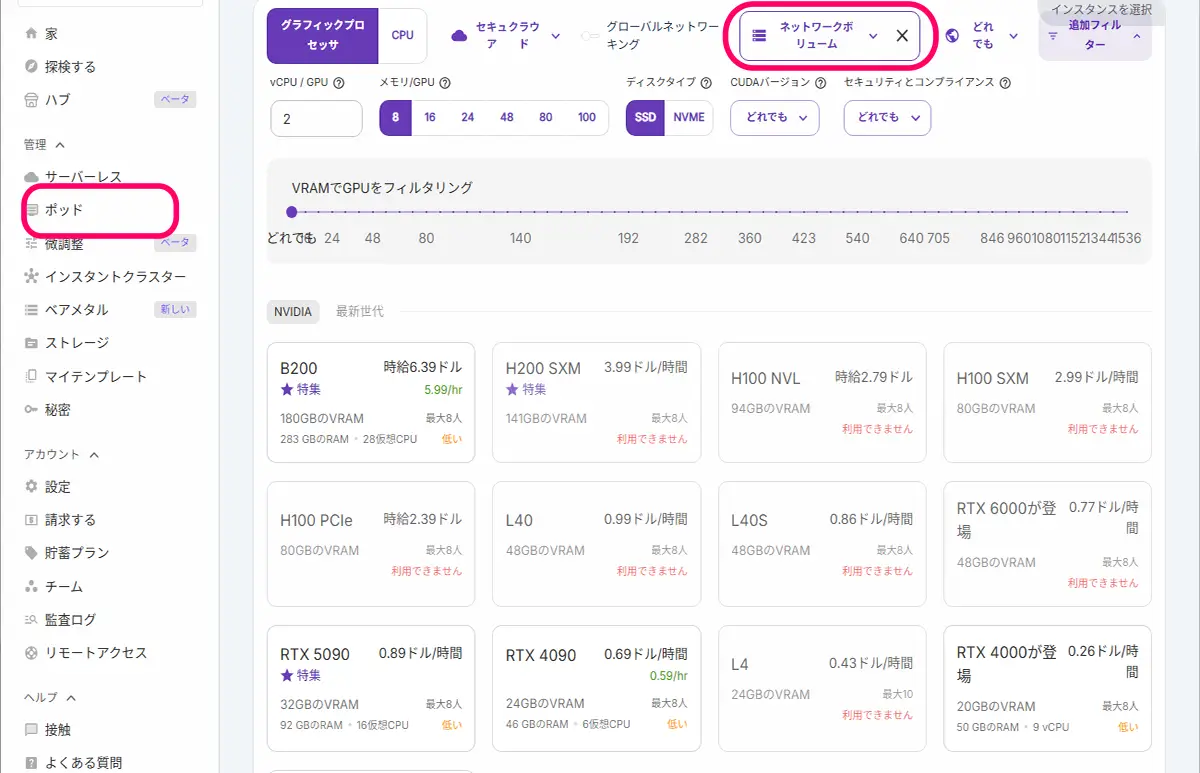The width and height of the screenshot is (1200, 773).
Task: Switch to the 最新世代 tab
Action: click(x=360, y=312)
